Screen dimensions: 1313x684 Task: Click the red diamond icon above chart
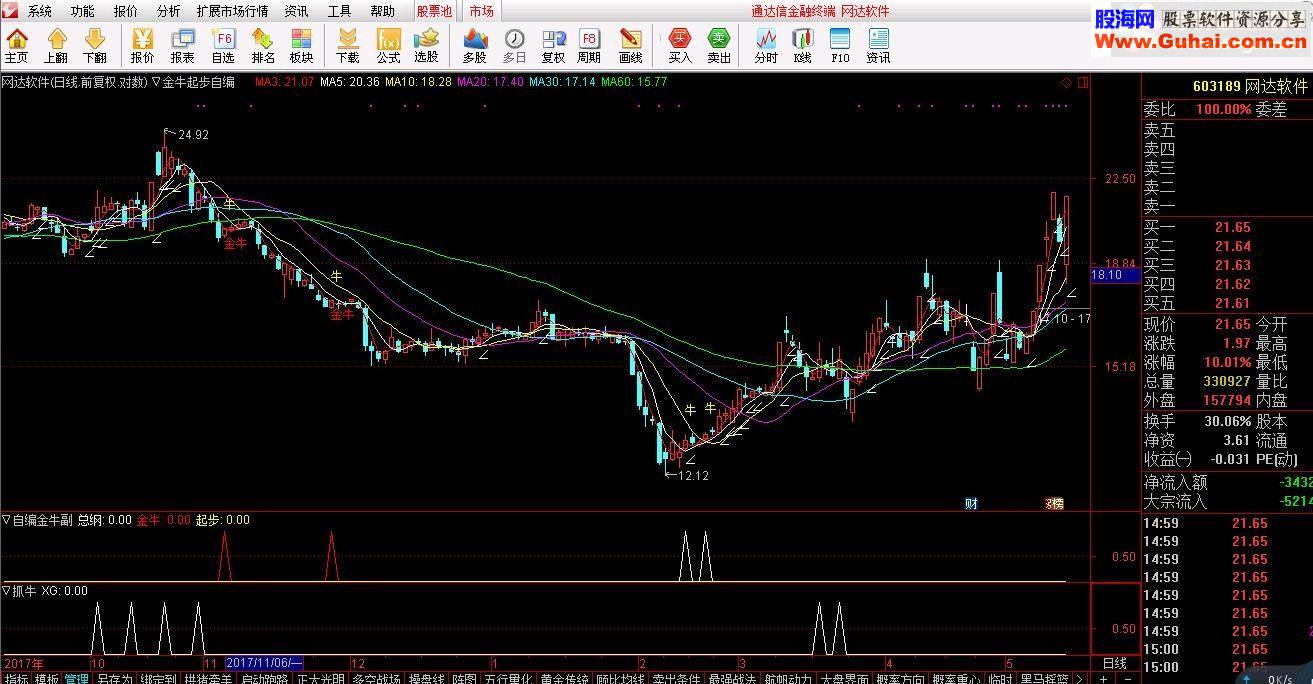coord(1067,82)
